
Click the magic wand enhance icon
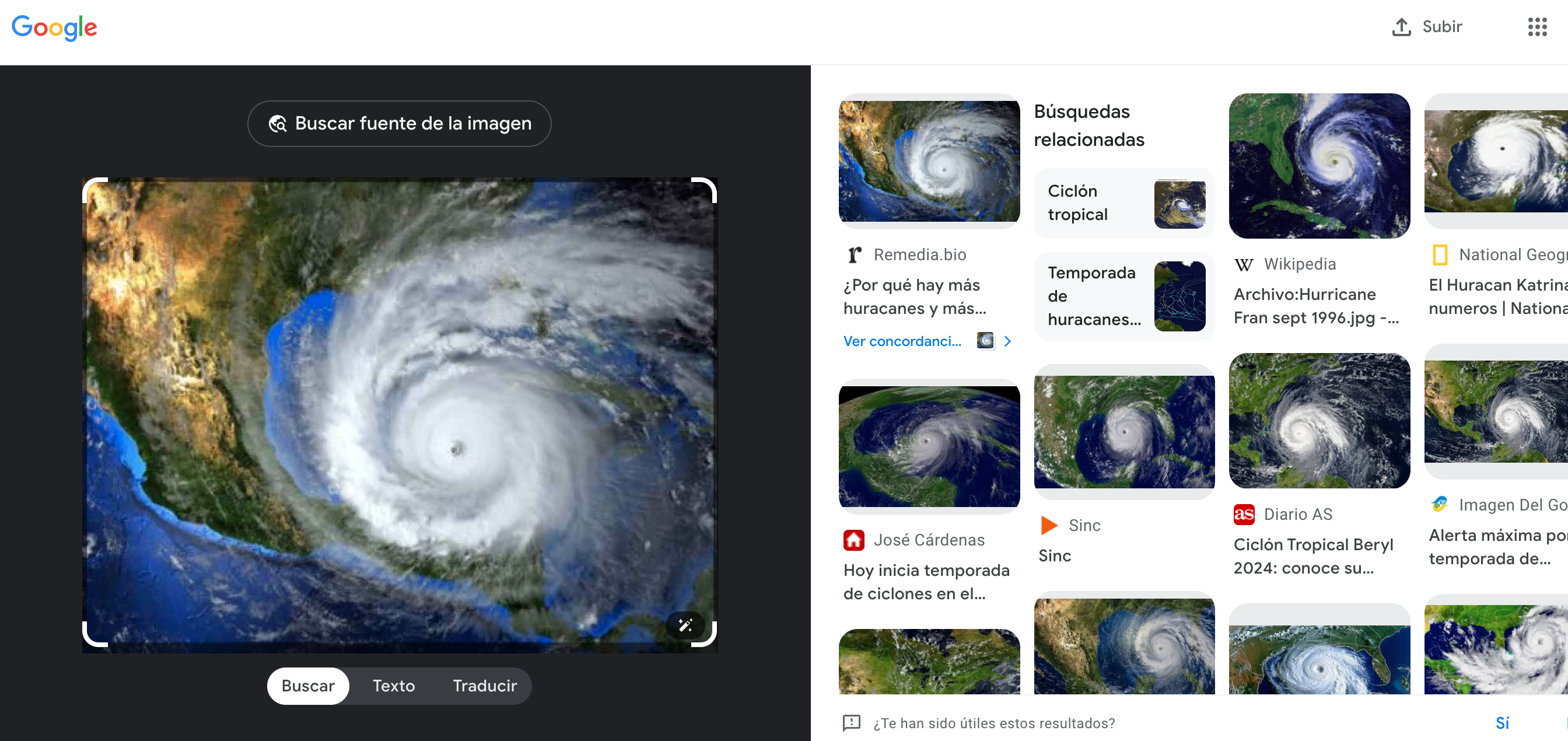coord(685,625)
